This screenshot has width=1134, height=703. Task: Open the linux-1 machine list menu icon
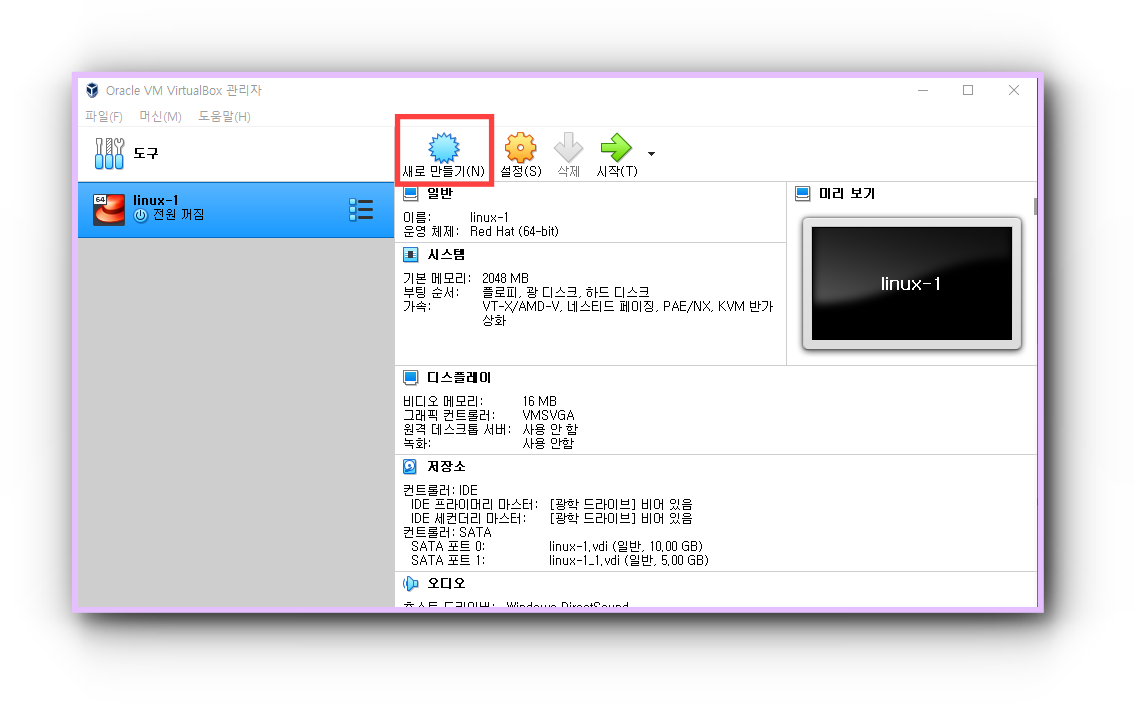pyautogui.click(x=361, y=210)
